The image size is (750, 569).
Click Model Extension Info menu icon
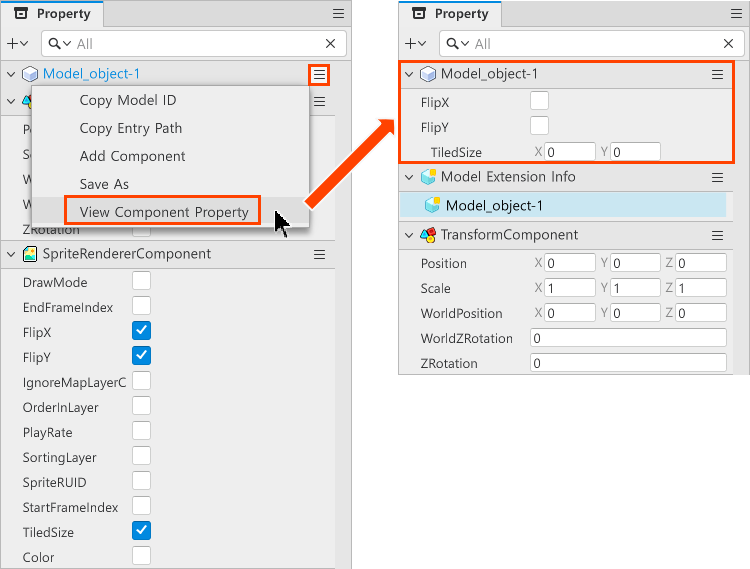click(717, 177)
